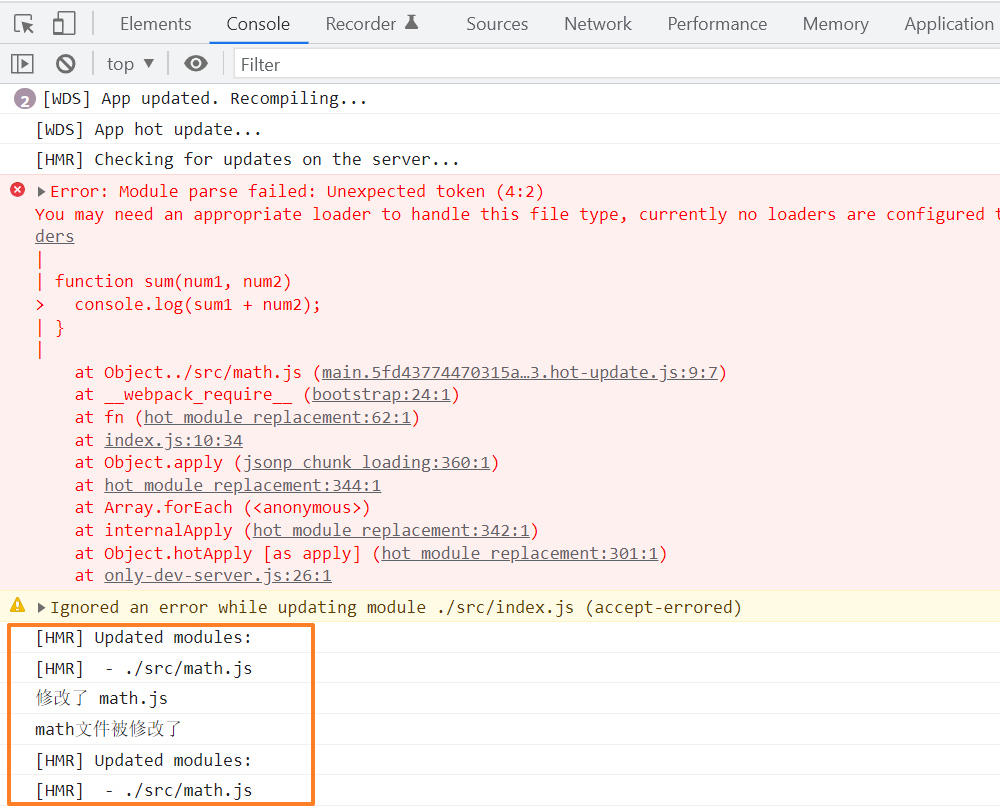Focus the console Filter input
1000x808 pixels.
tap(617, 64)
